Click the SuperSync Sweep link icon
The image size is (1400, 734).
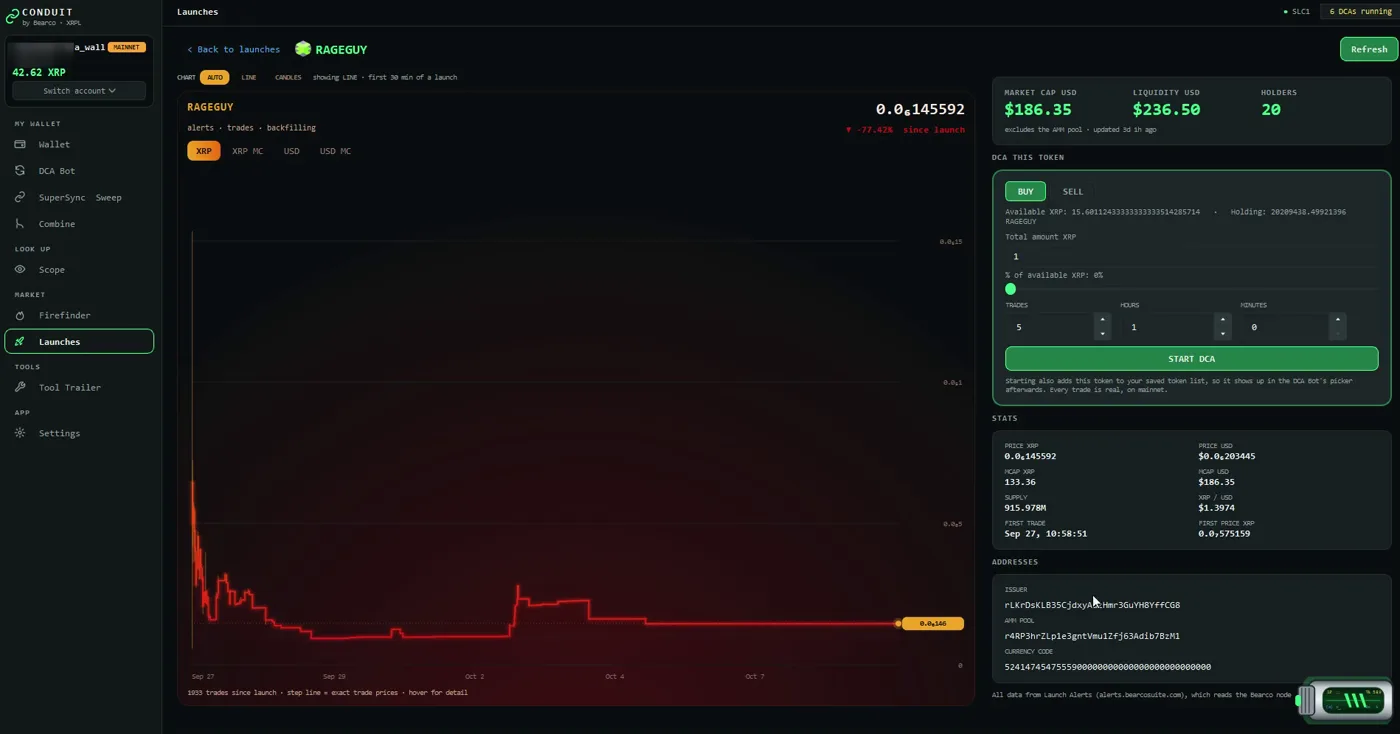coord(20,197)
